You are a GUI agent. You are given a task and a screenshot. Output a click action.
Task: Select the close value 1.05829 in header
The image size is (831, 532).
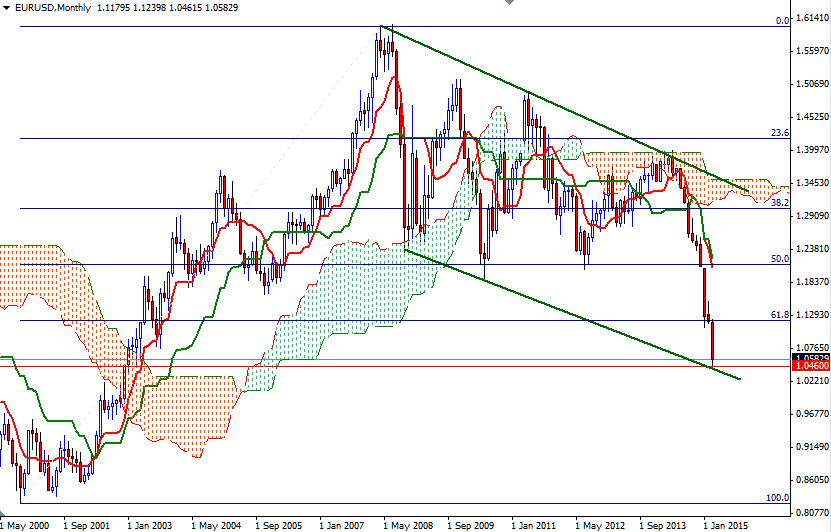click(222, 8)
